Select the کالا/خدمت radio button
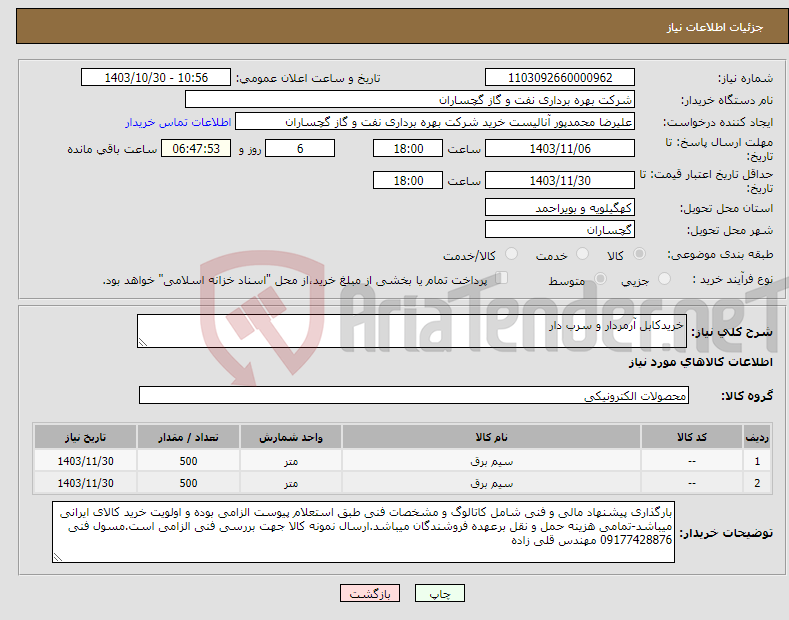Screen dimensions: 789x620 tap(511, 254)
